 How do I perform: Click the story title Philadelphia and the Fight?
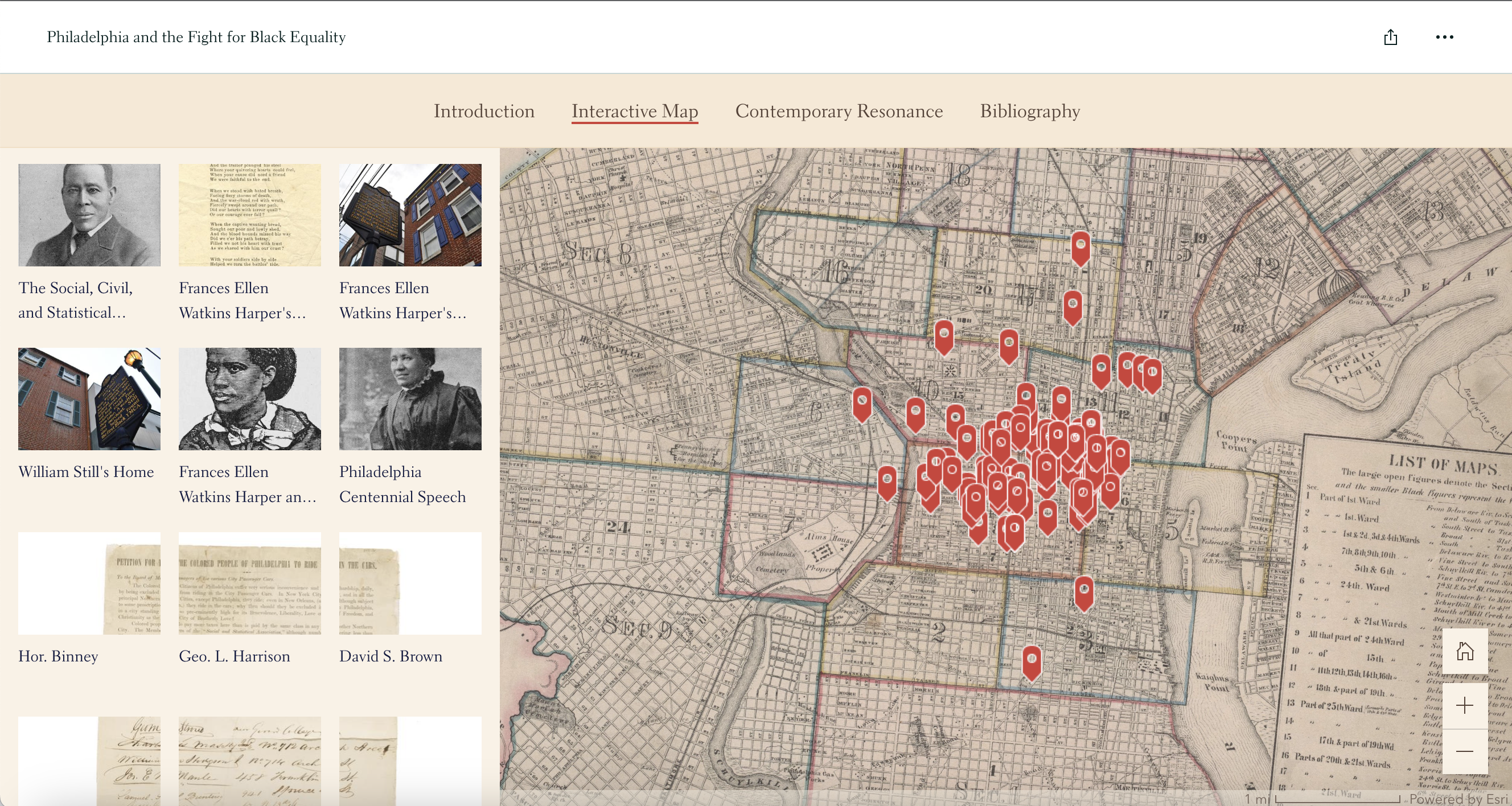click(196, 37)
